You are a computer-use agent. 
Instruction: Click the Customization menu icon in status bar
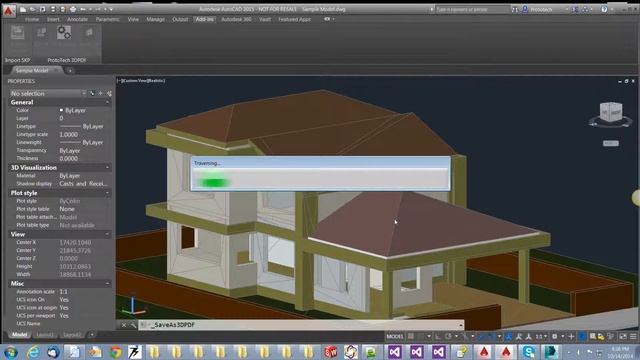pos(633,336)
